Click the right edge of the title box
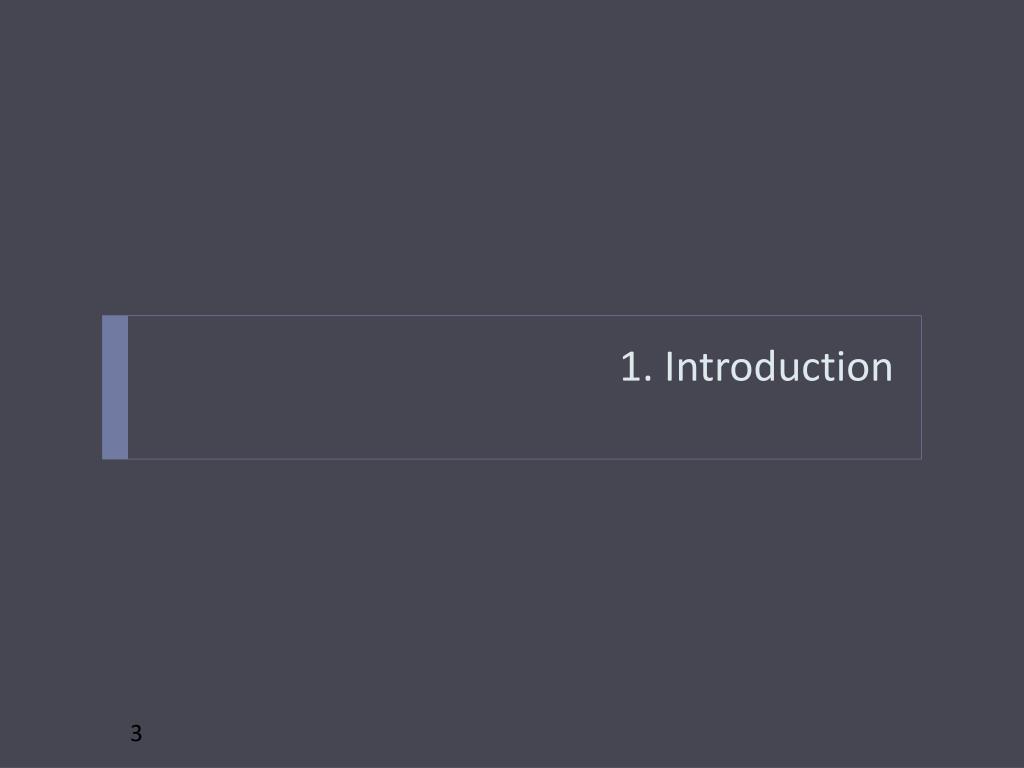This screenshot has width=1024, height=768. coord(921,387)
